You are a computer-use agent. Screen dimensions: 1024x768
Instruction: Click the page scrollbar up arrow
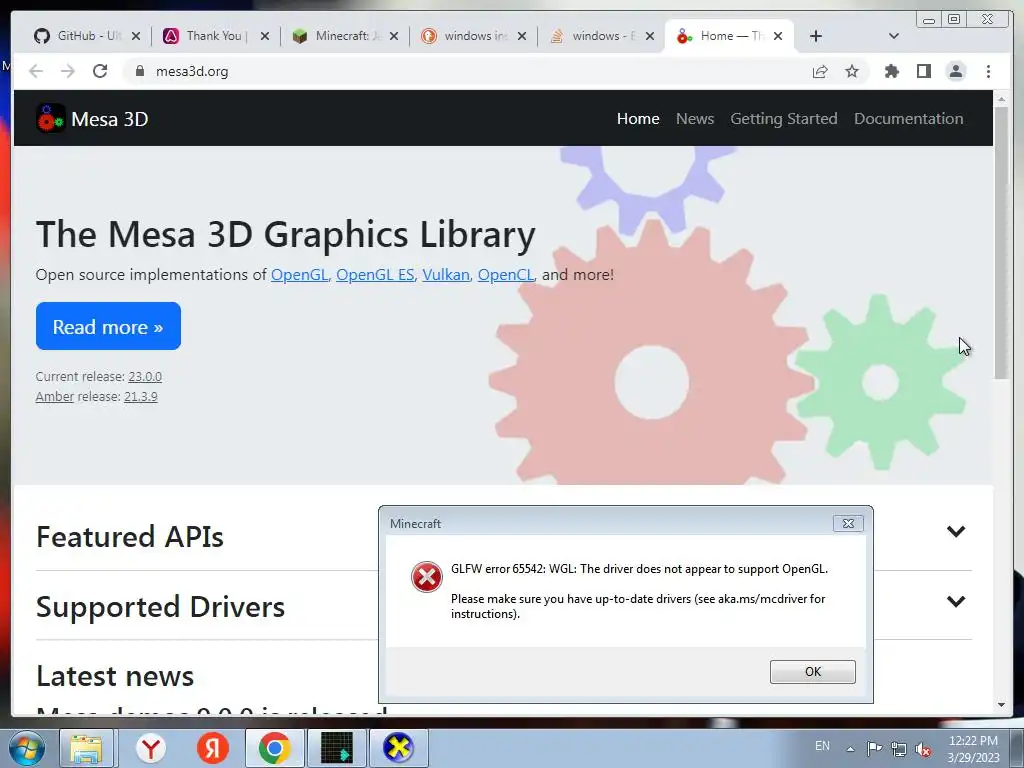coord(1001,99)
